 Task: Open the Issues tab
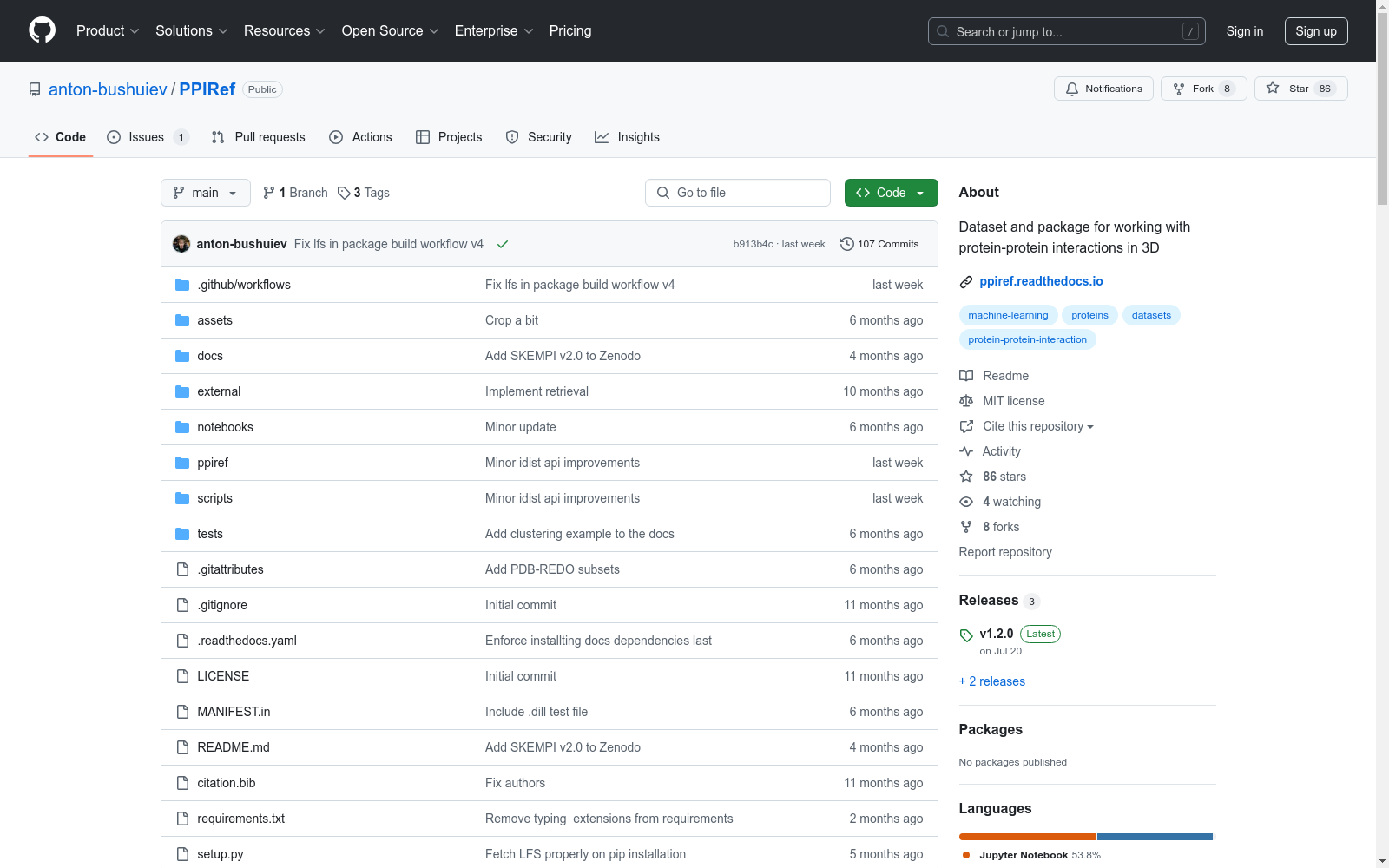tap(148, 137)
